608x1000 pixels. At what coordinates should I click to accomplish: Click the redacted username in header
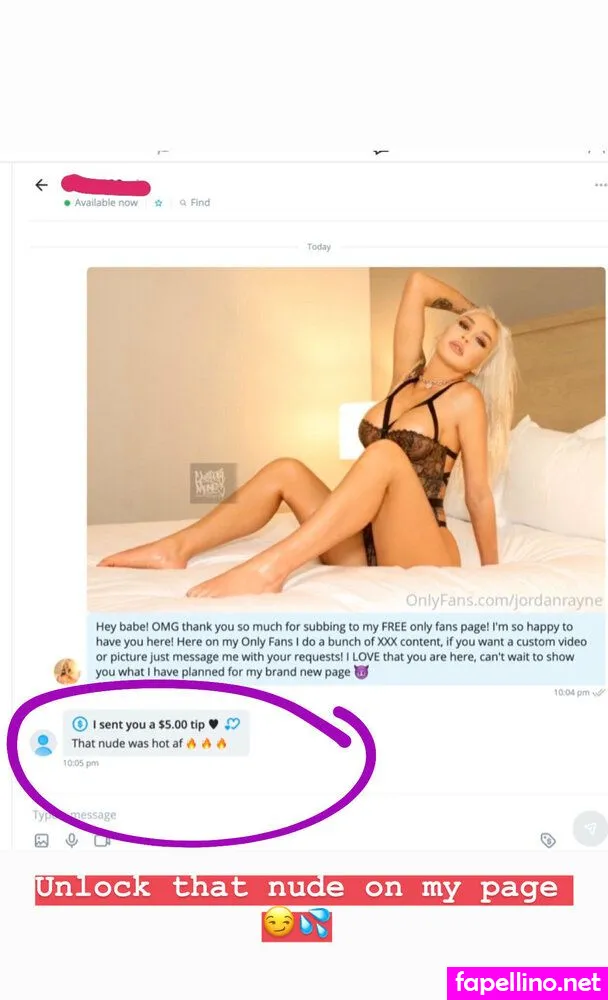click(106, 186)
